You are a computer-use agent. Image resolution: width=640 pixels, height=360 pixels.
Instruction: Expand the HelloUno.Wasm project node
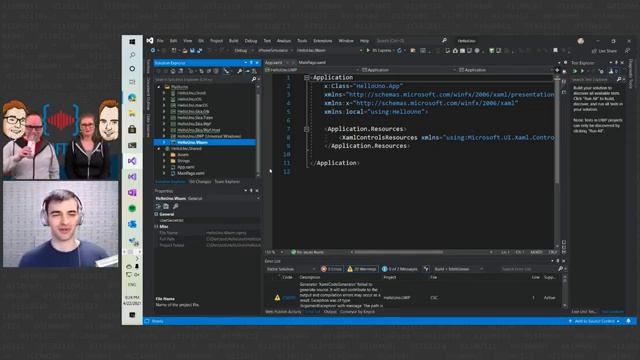point(164,142)
